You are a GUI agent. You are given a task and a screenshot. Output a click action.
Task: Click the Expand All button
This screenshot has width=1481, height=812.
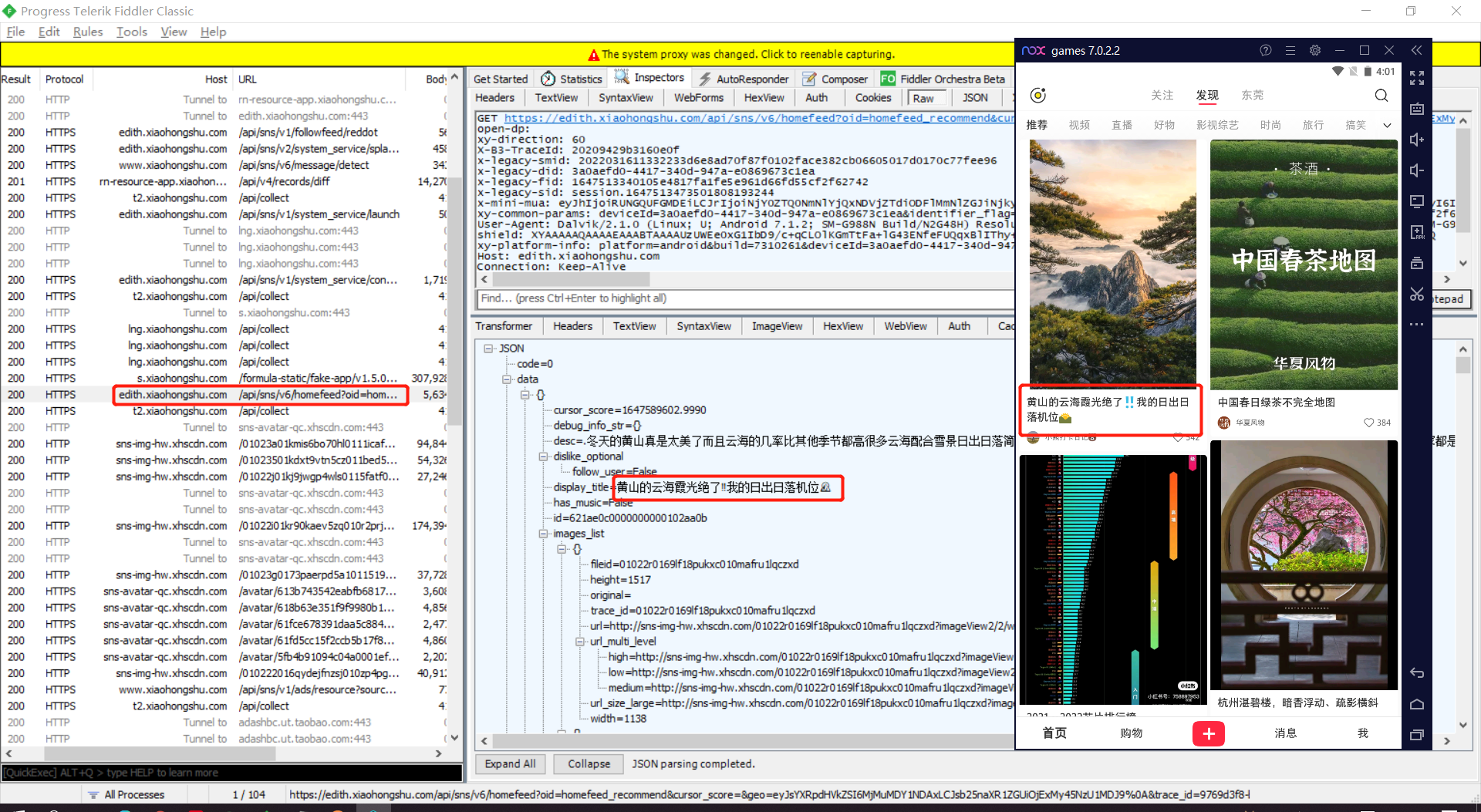(510, 763)
